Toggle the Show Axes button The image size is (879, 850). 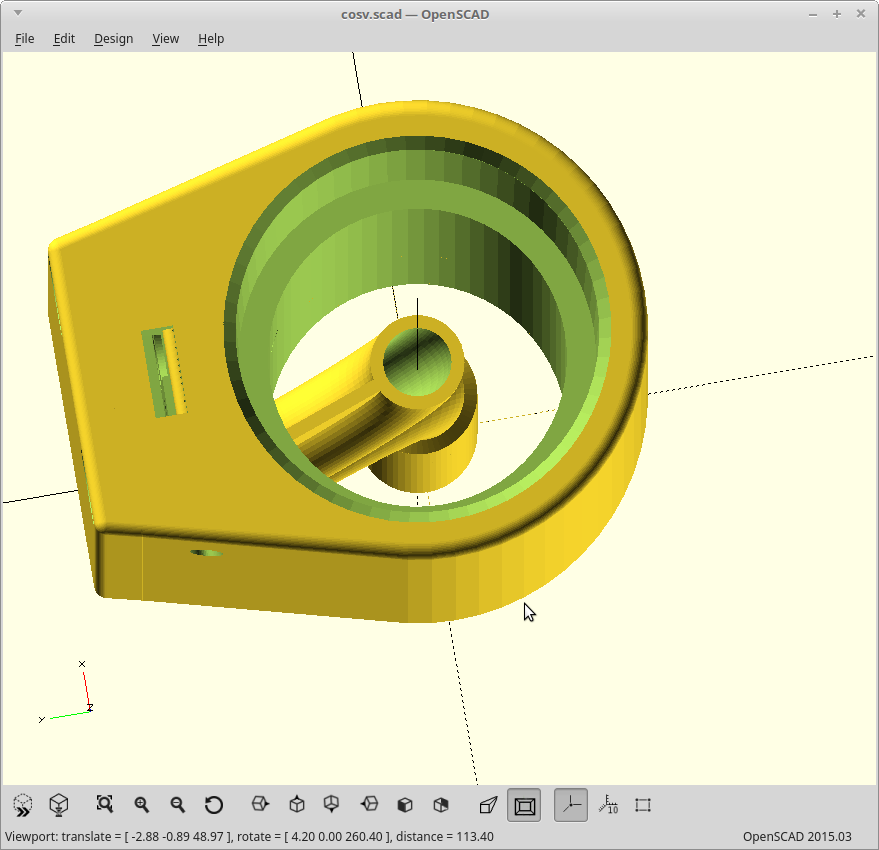(571, 804)
